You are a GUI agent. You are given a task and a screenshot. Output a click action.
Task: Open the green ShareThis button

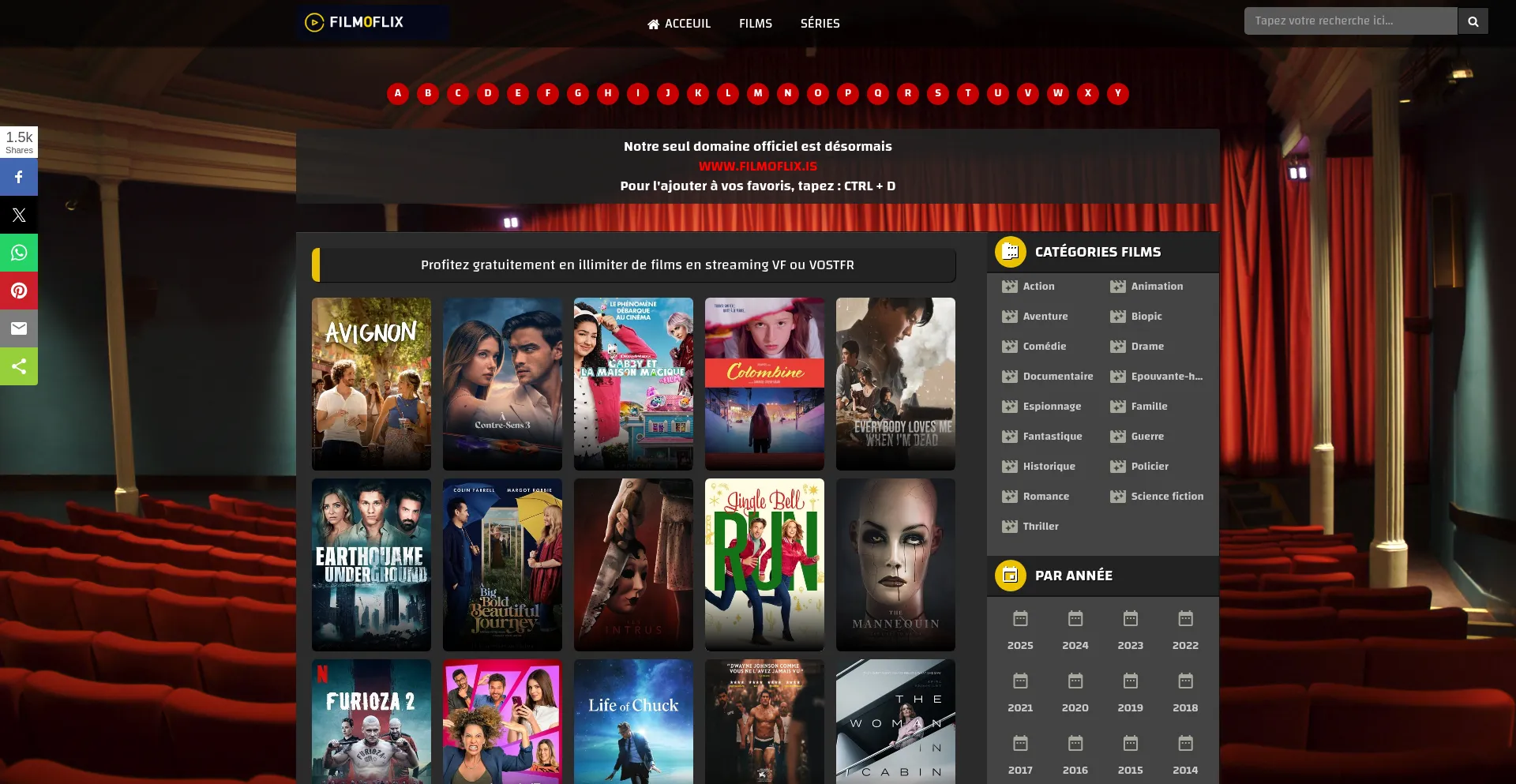[19, 366]
